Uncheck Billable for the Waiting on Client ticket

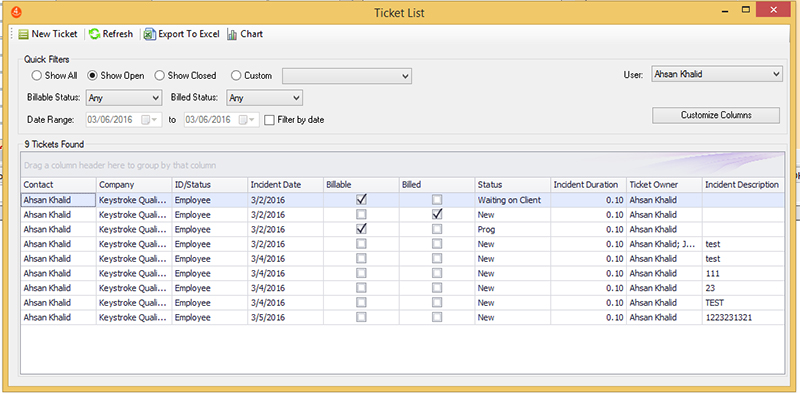[x=362, y=200]
